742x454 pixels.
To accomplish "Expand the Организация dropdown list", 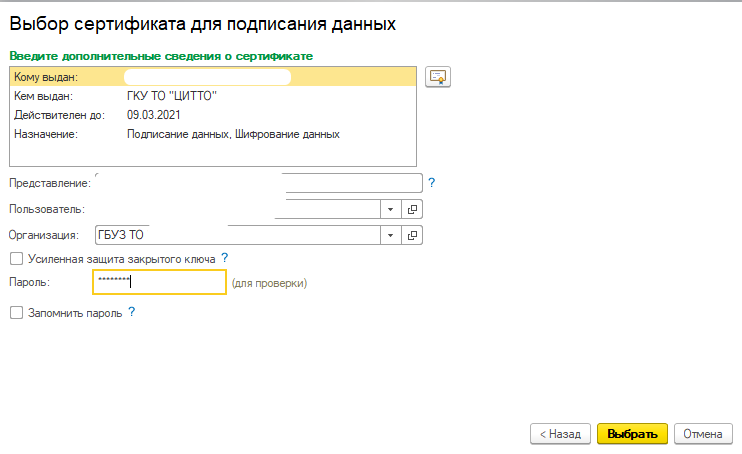I will [391, 236].
